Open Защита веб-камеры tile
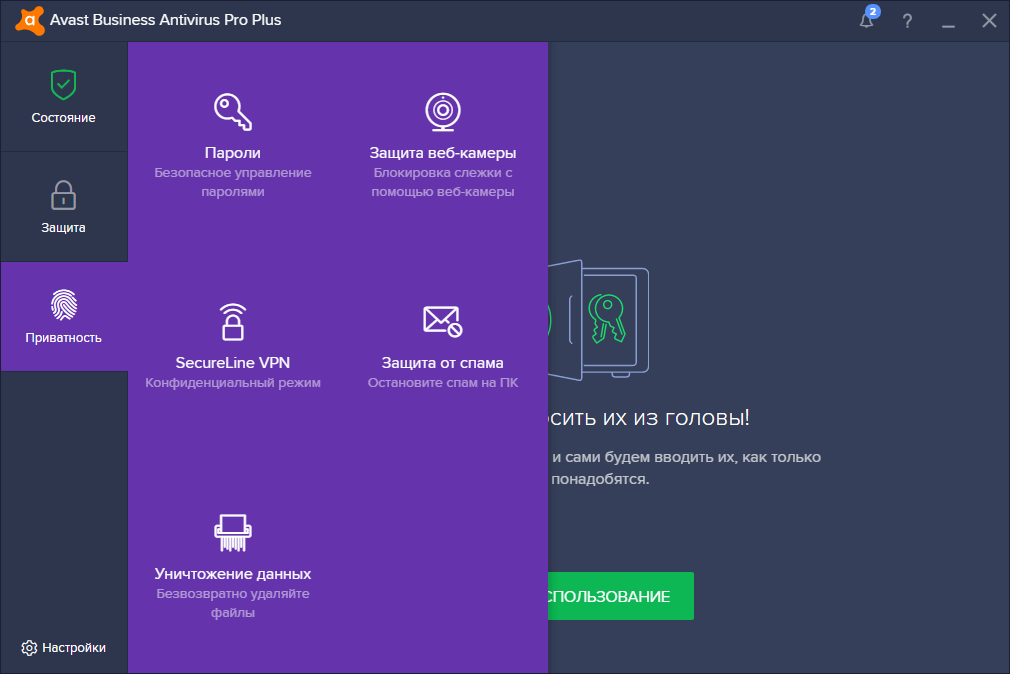This screenshot has height=674, width=1010. point(443,145)
